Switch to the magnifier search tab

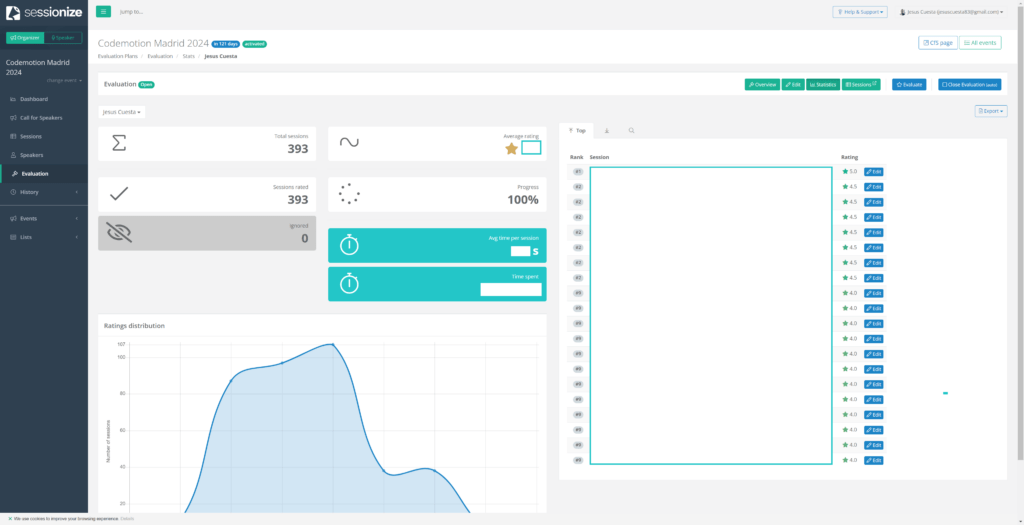tap(632, 131)
